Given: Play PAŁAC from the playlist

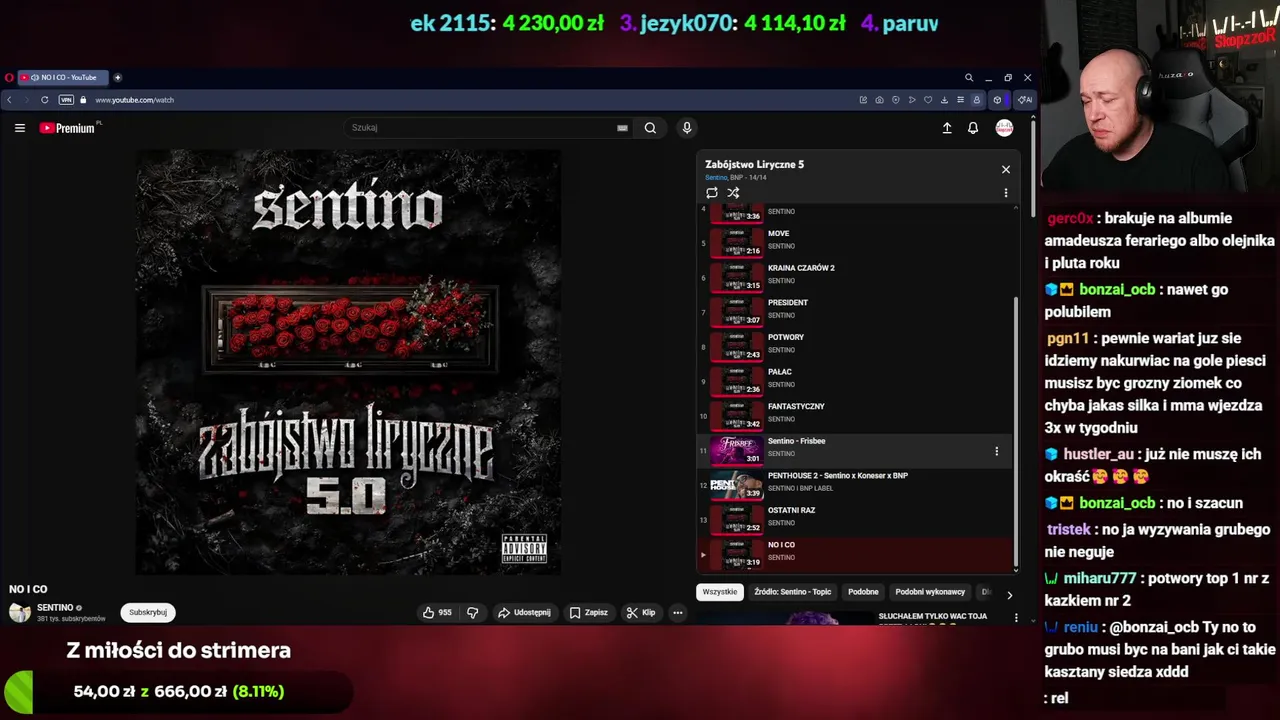Looking at the screenshot, I should click(855, 381).
